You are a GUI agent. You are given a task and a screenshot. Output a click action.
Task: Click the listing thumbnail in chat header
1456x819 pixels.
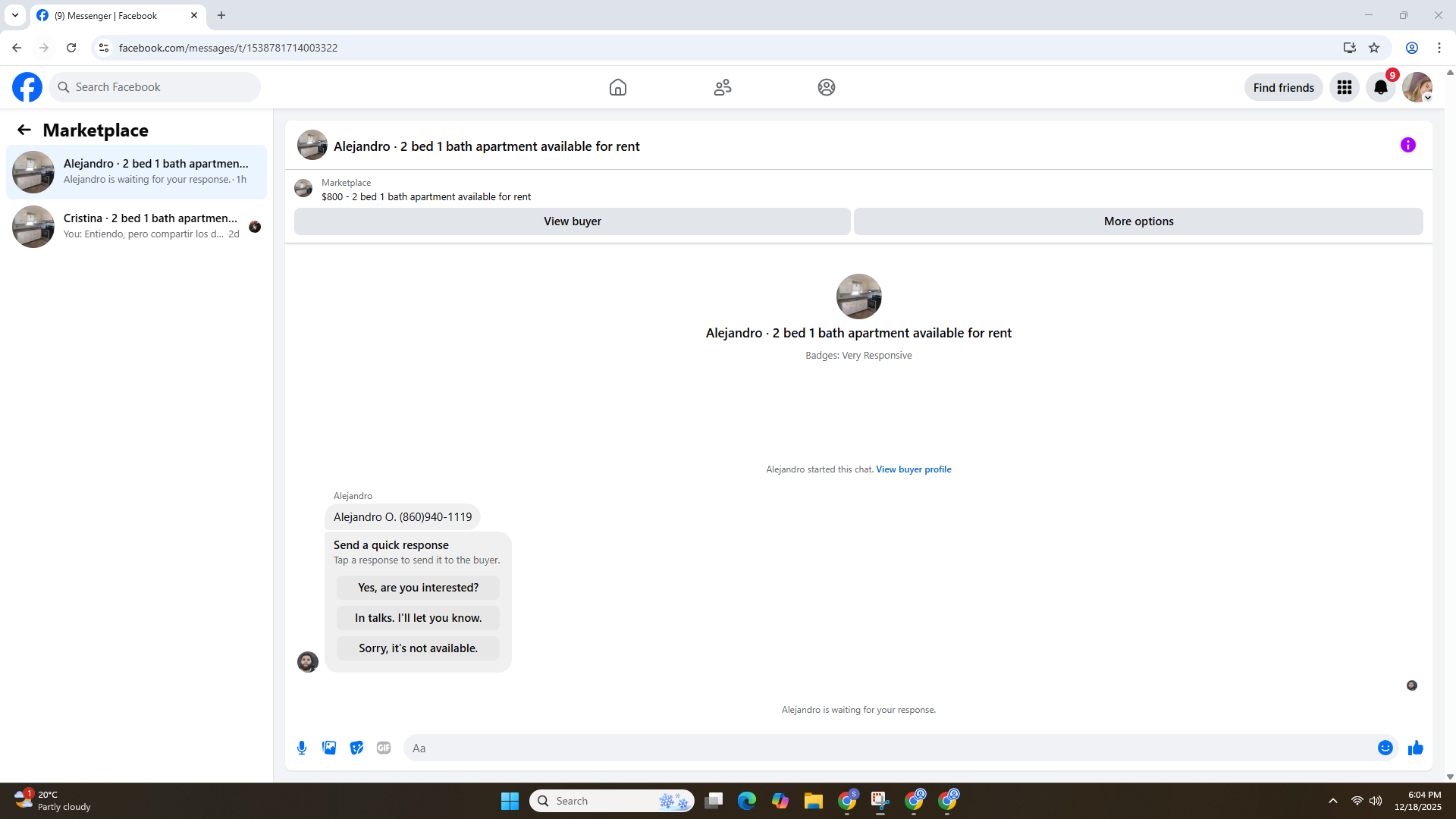tap(312, 145)
